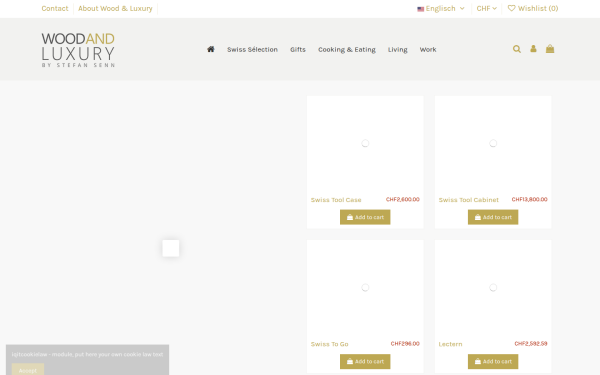Click the Swiss Tool Cabinet image placeholder
600x375 pixels.
(493, 143)
